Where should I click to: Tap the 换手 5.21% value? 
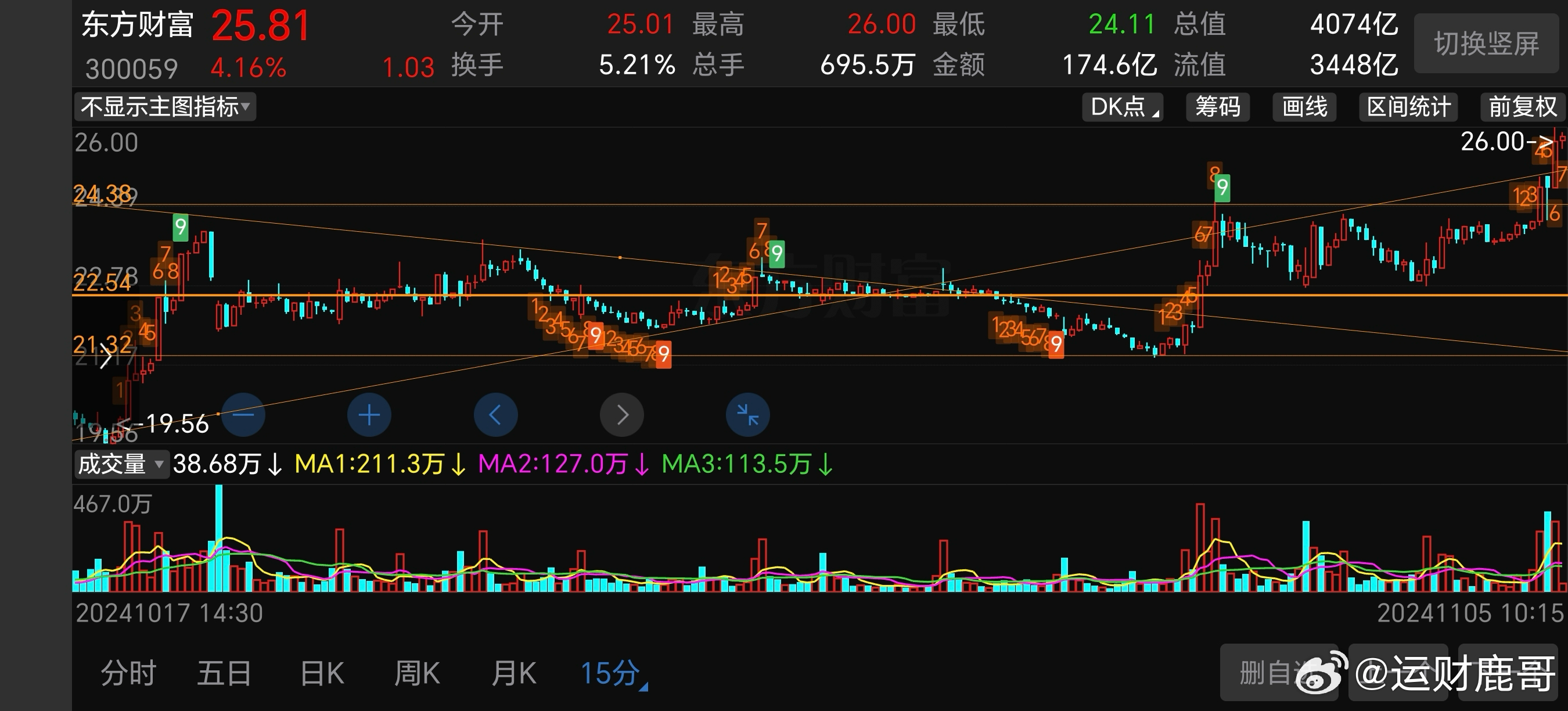tap(636, 64)
